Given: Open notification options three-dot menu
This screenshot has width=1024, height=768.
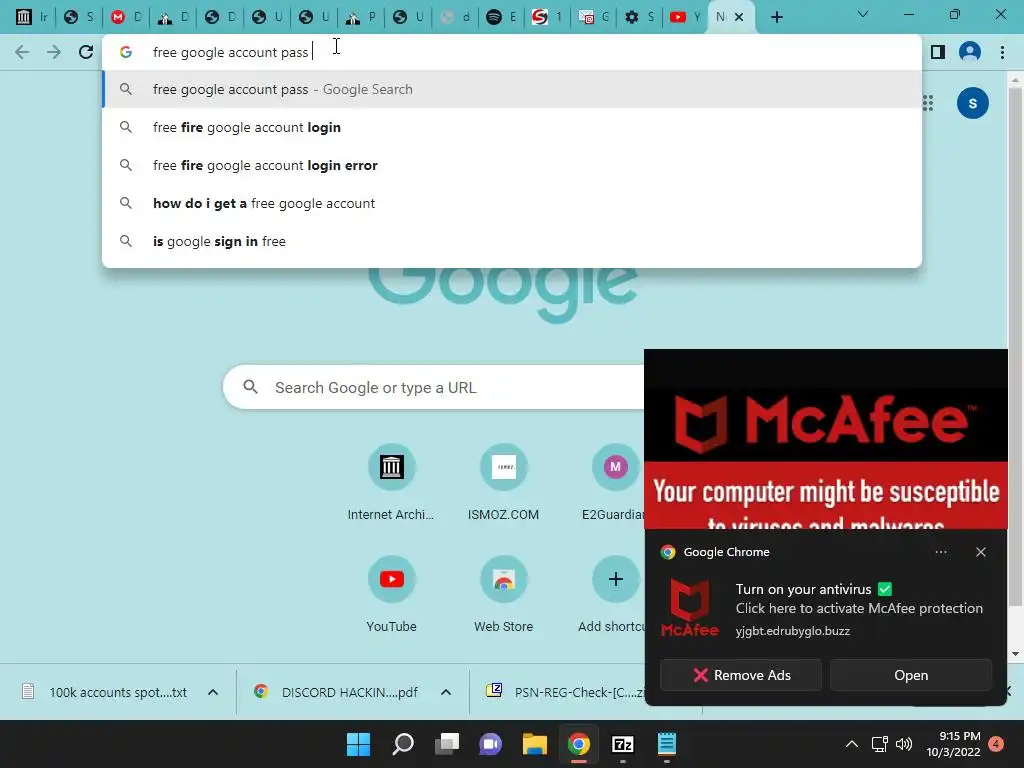Looking at the screenshot, I should pyautogui.click(x=940, y=552).
